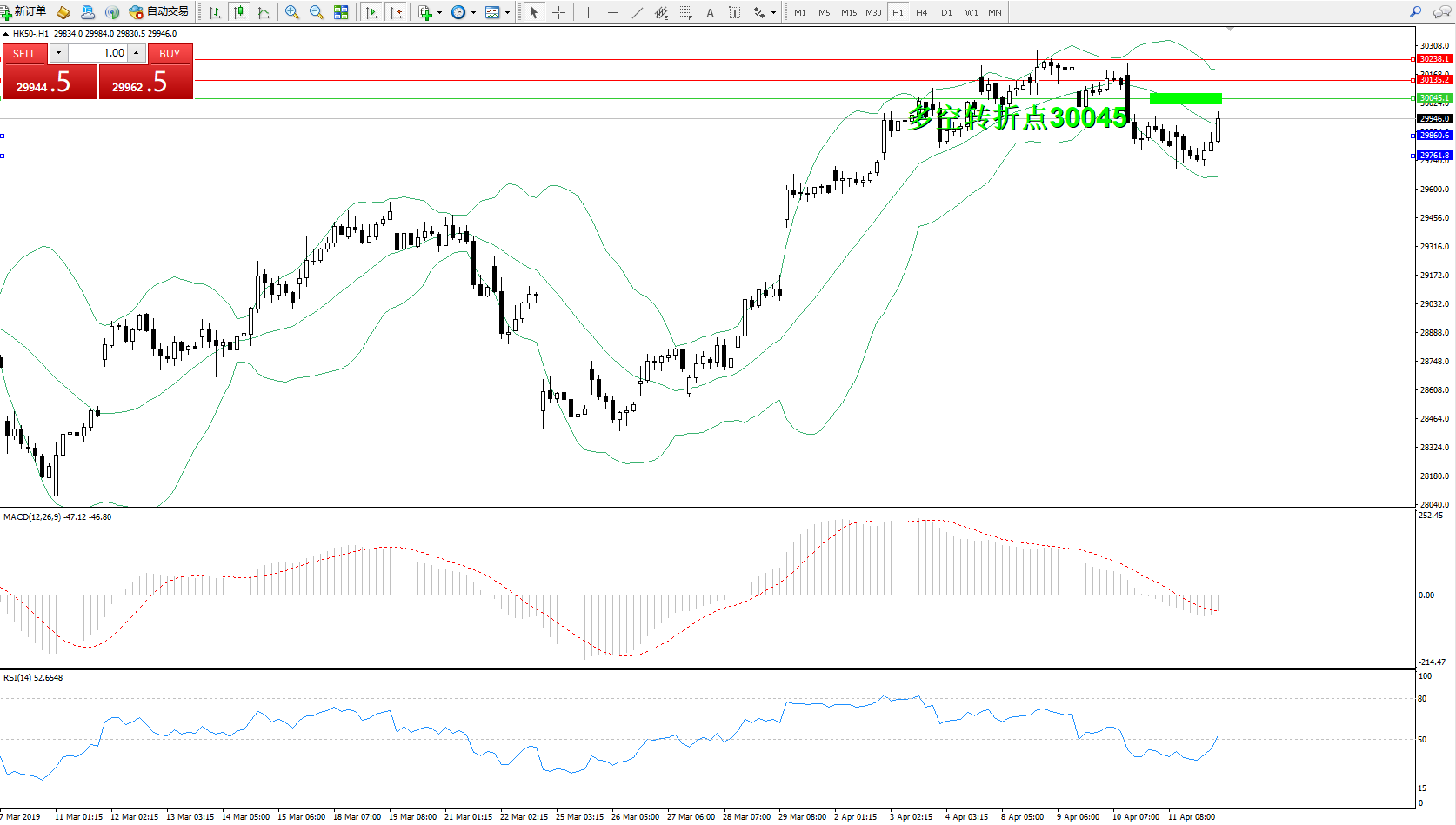Screen dimensions: 1456x825
Task: Toggle the chart shift button
Action: pos(396,12)
